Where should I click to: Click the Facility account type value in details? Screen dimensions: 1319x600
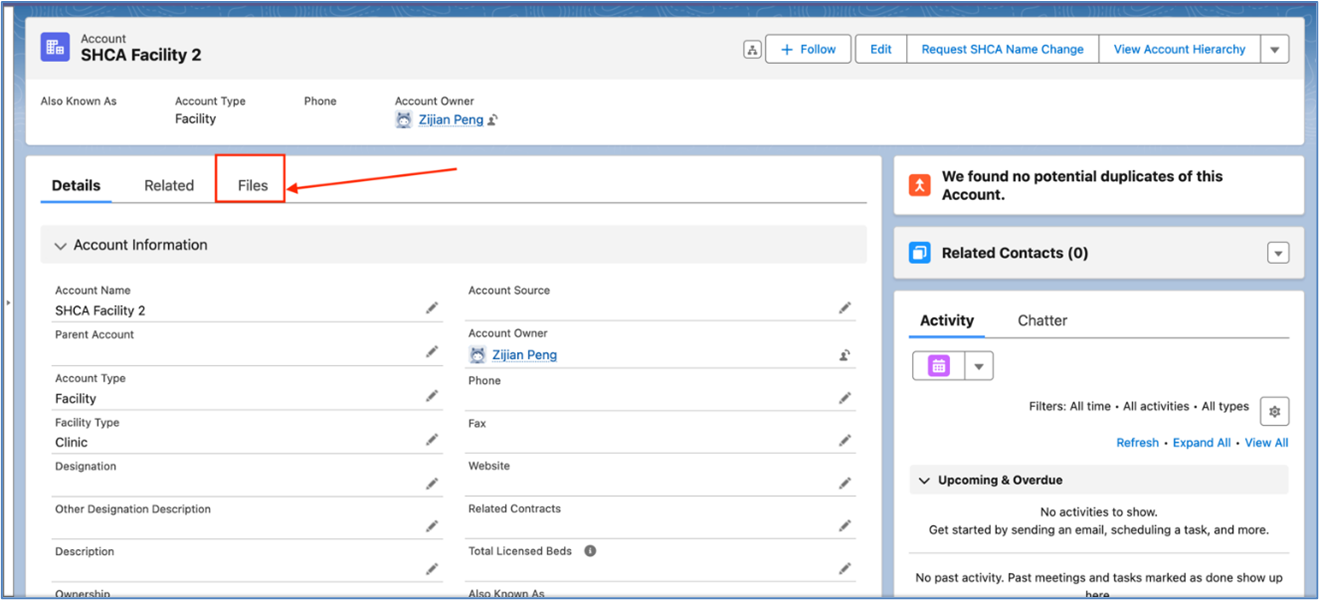click(75, 398)
